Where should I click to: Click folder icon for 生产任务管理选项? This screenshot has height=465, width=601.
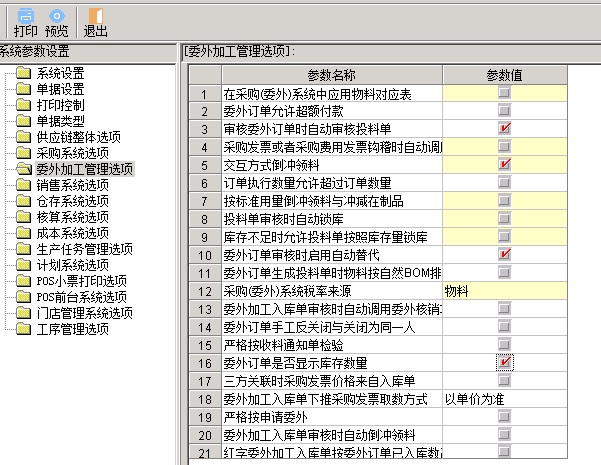point(24,249)
